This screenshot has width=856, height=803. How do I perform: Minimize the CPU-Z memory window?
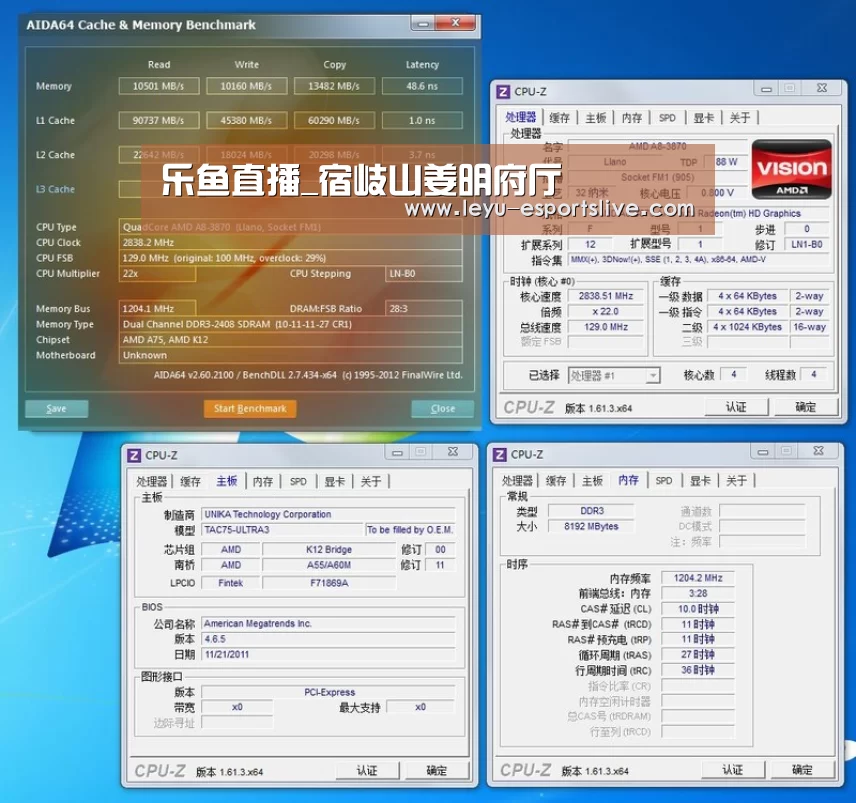[x=763, y=451]
